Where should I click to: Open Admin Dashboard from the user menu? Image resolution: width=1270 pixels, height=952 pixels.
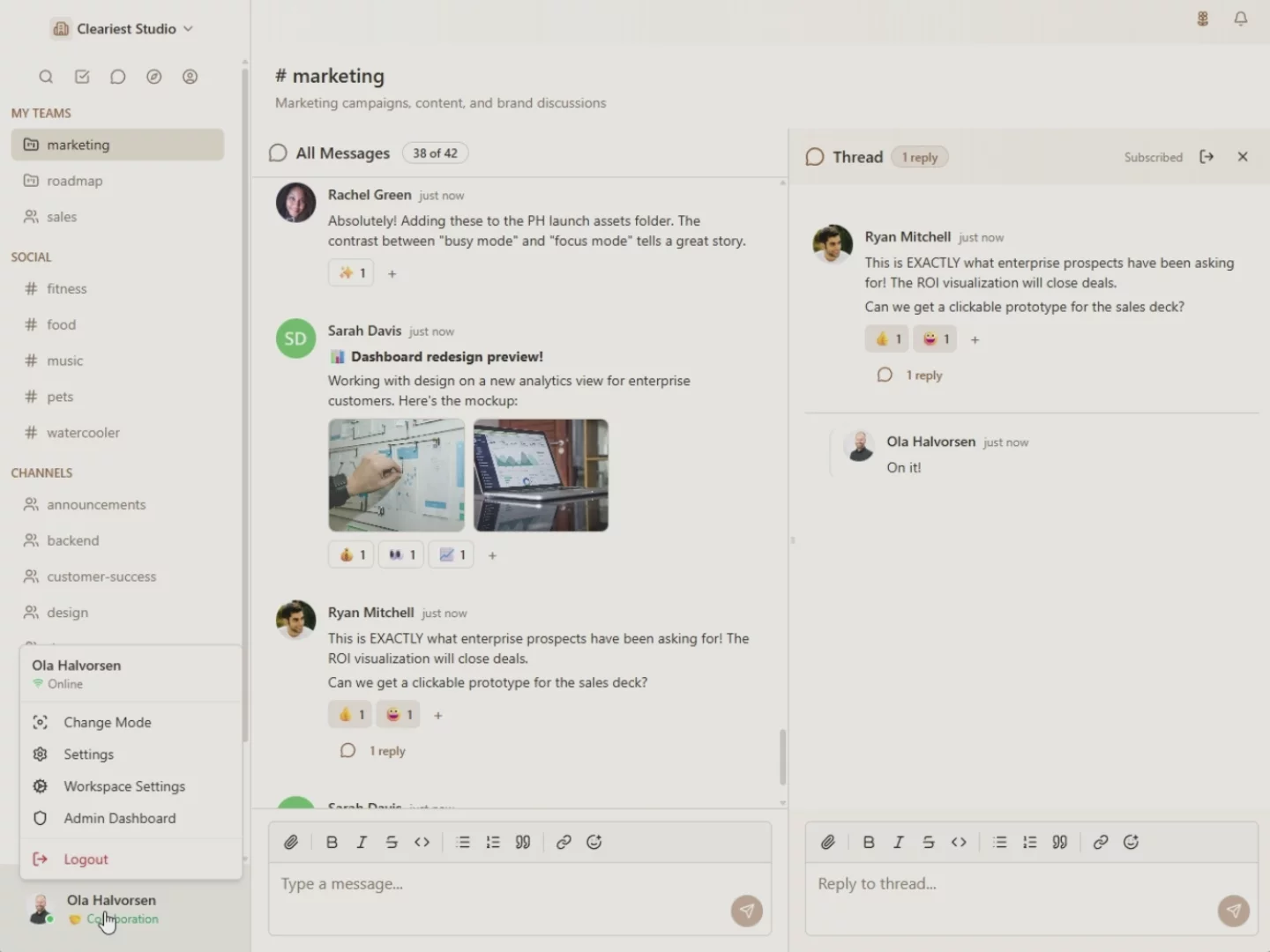pyautogui.click(x=119, y=818)
